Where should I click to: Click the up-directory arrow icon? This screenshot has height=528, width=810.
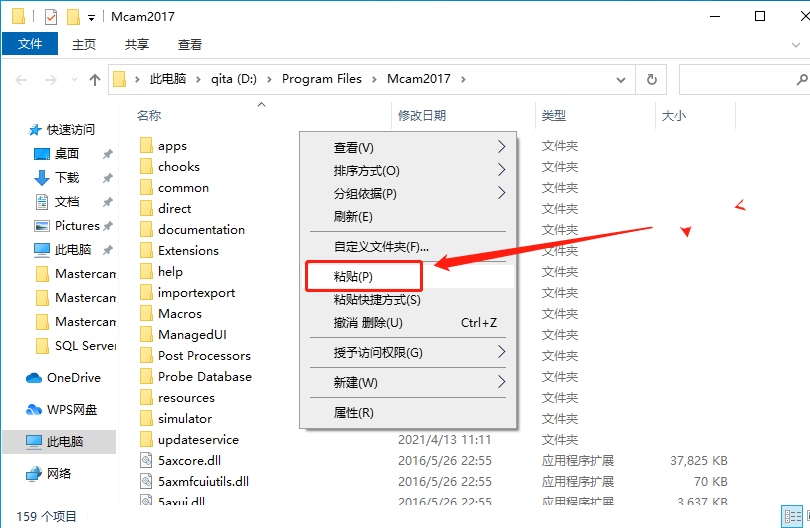(95, 80)
